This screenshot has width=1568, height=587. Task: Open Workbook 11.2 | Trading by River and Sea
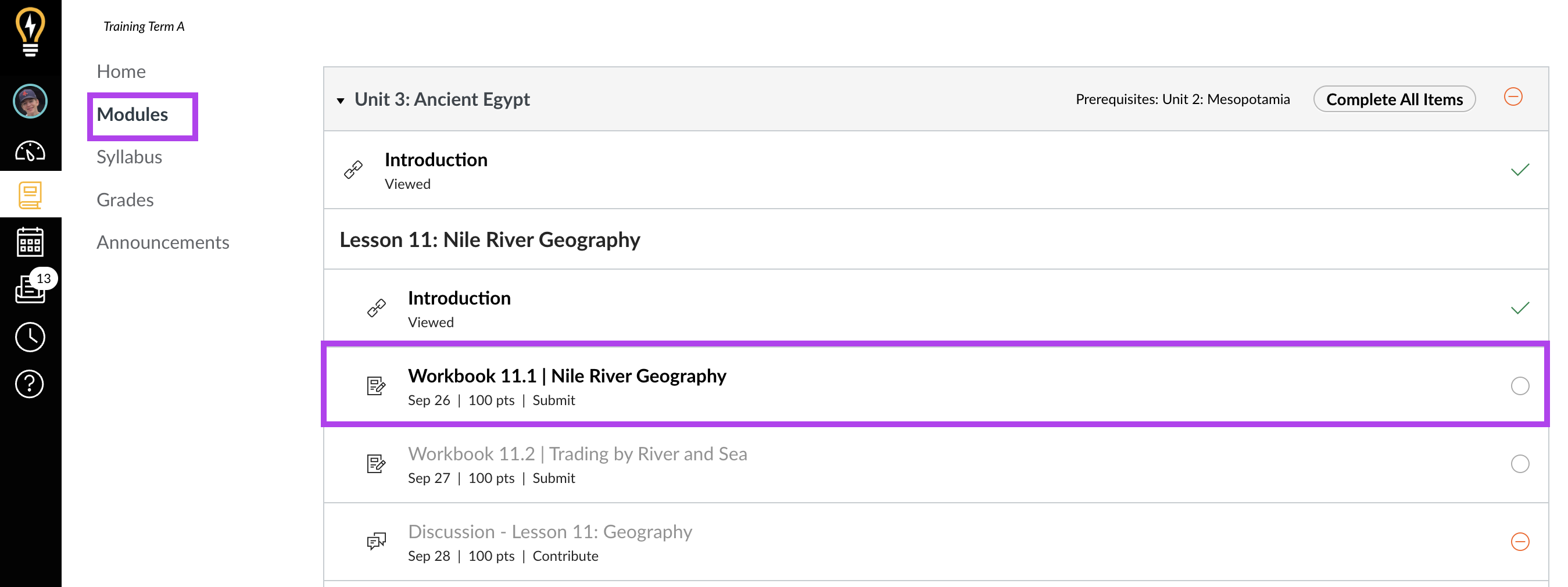pos(577,454)
